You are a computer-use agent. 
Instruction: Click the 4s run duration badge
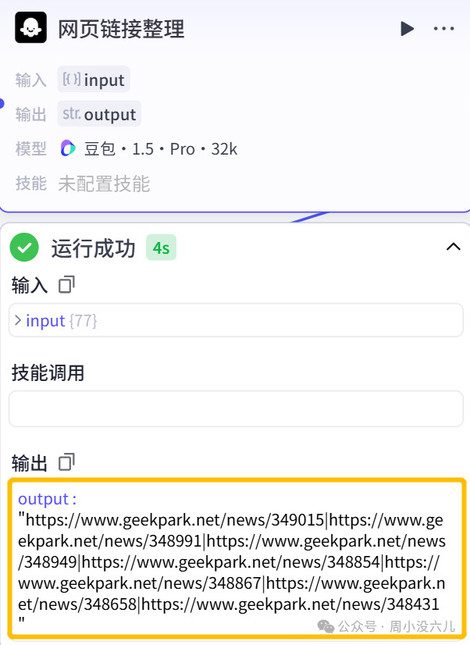[x=161, y=248]
